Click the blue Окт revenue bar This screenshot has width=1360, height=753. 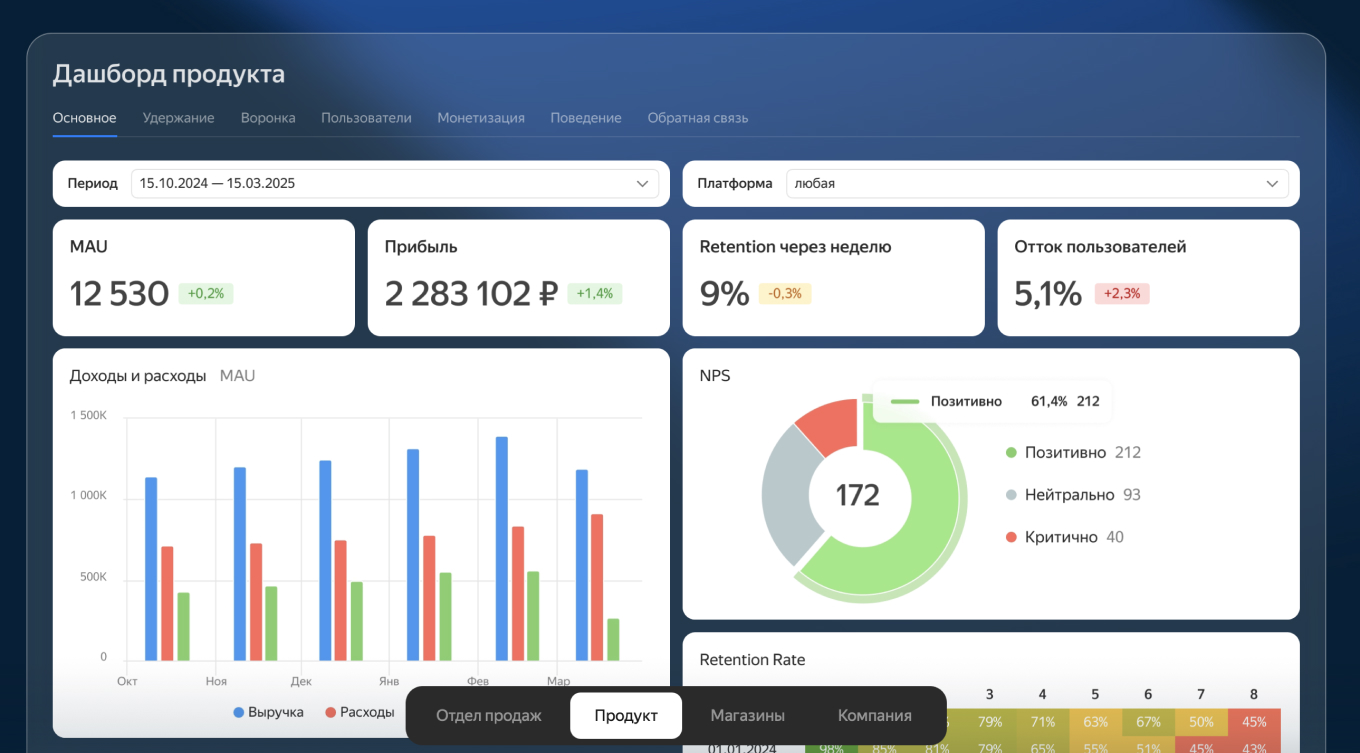tap(151, 569)
